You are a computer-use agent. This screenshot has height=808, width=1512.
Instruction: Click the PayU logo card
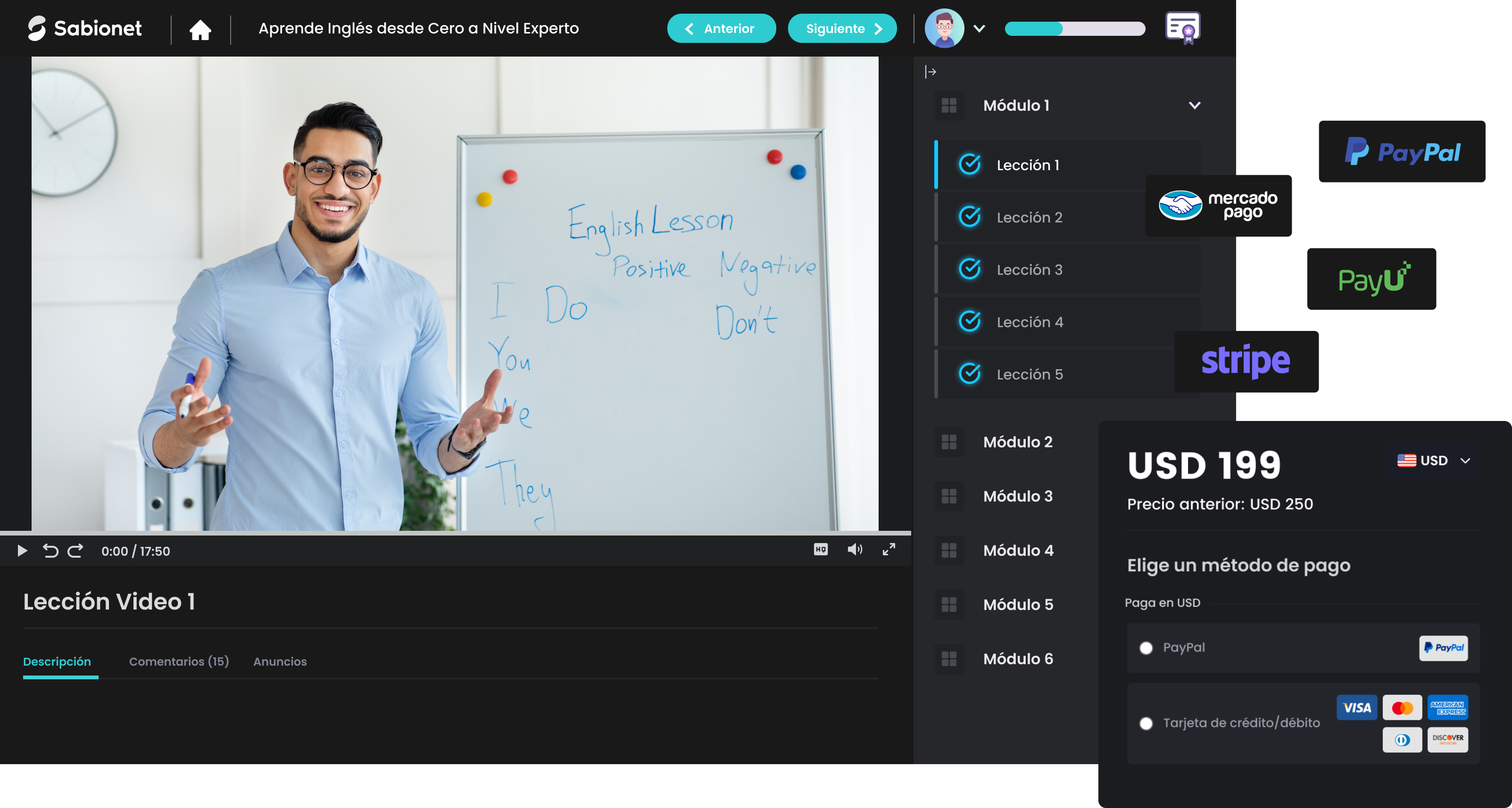1371,279
